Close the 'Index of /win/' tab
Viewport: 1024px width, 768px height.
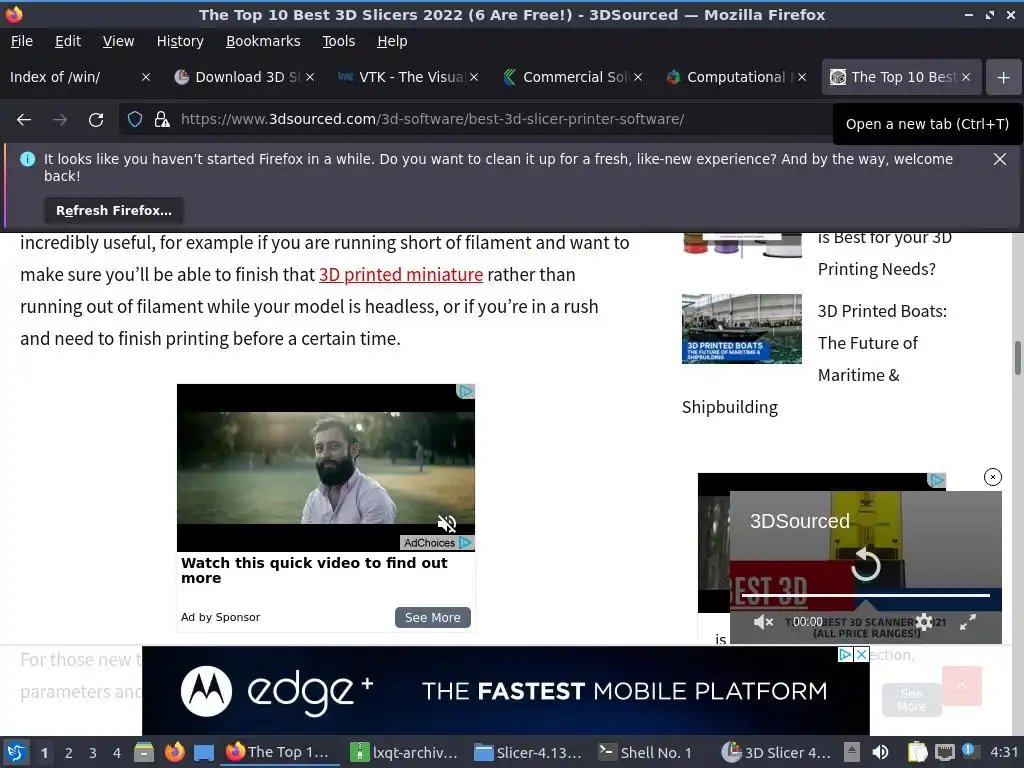146,77
